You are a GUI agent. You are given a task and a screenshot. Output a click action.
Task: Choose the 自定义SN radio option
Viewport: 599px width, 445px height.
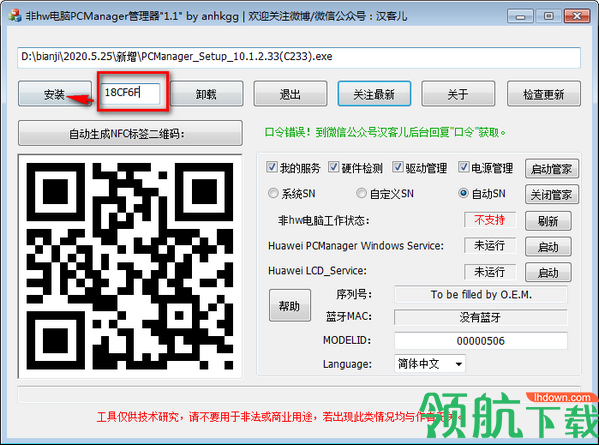point(361,193)
